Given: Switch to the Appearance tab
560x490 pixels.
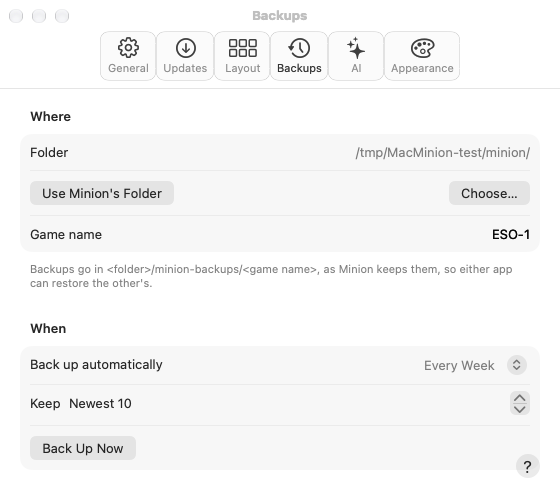Looking at the screenshot, I should point(422,56).
